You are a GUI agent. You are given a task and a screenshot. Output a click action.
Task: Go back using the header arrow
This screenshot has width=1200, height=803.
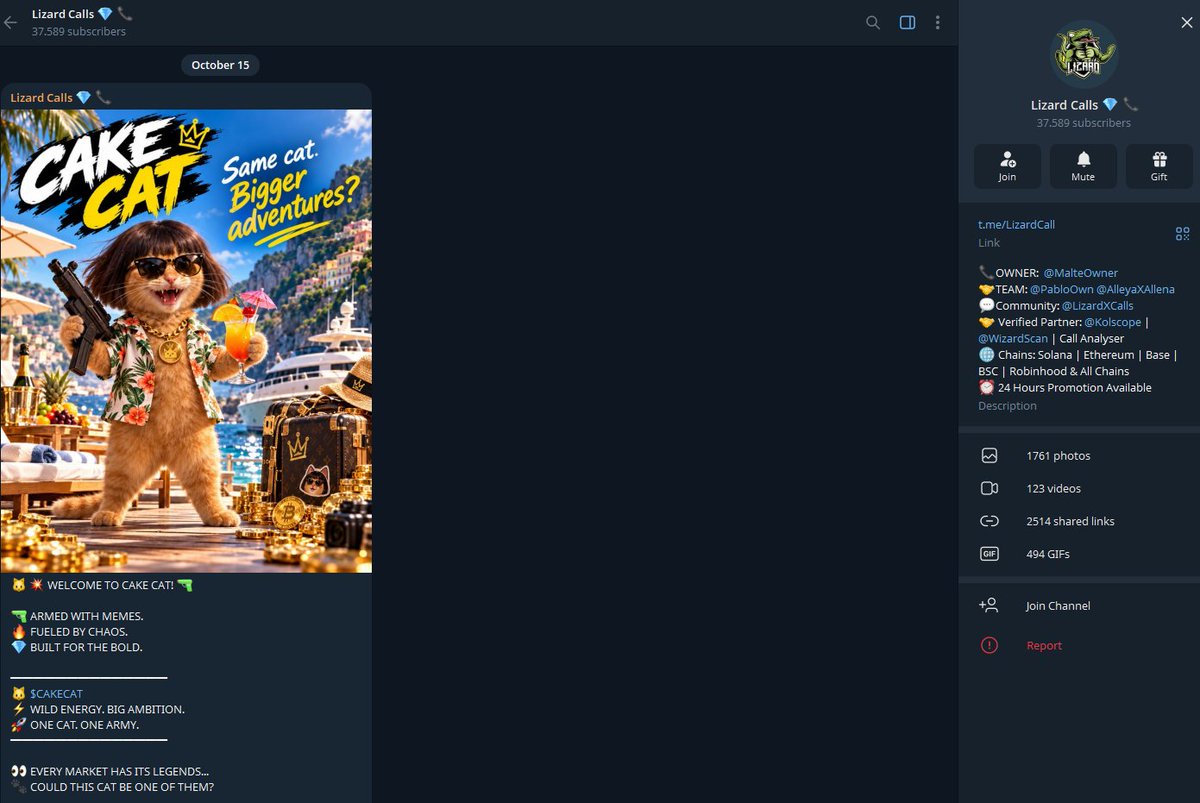pos(11,22)
